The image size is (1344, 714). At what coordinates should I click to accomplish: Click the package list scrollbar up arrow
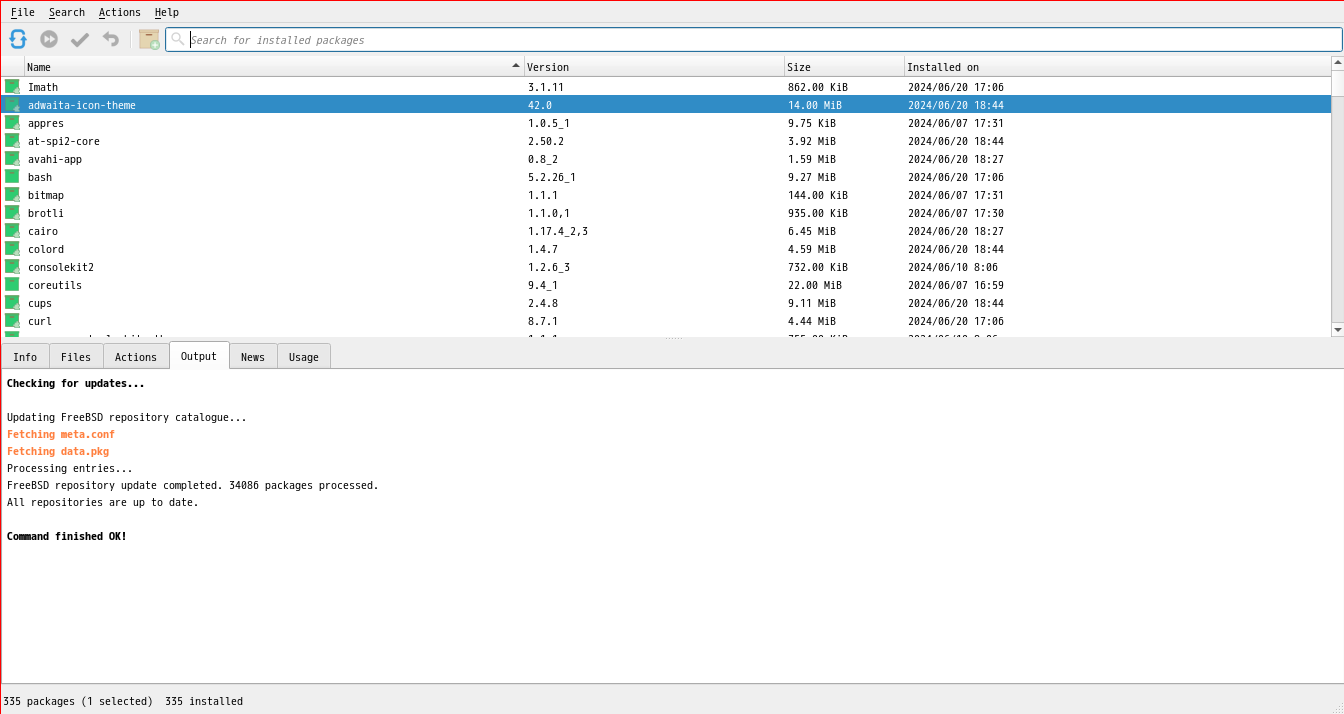[1338, 63]
